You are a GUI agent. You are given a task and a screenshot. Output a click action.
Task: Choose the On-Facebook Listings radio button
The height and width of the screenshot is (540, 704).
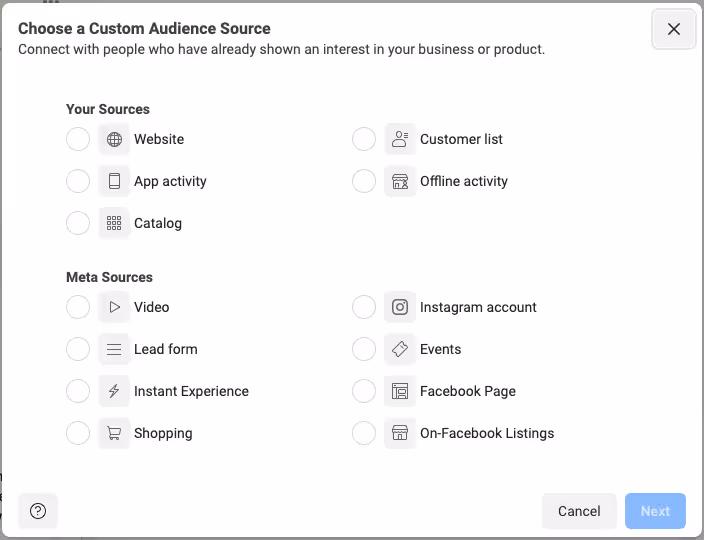click(364, 433)
